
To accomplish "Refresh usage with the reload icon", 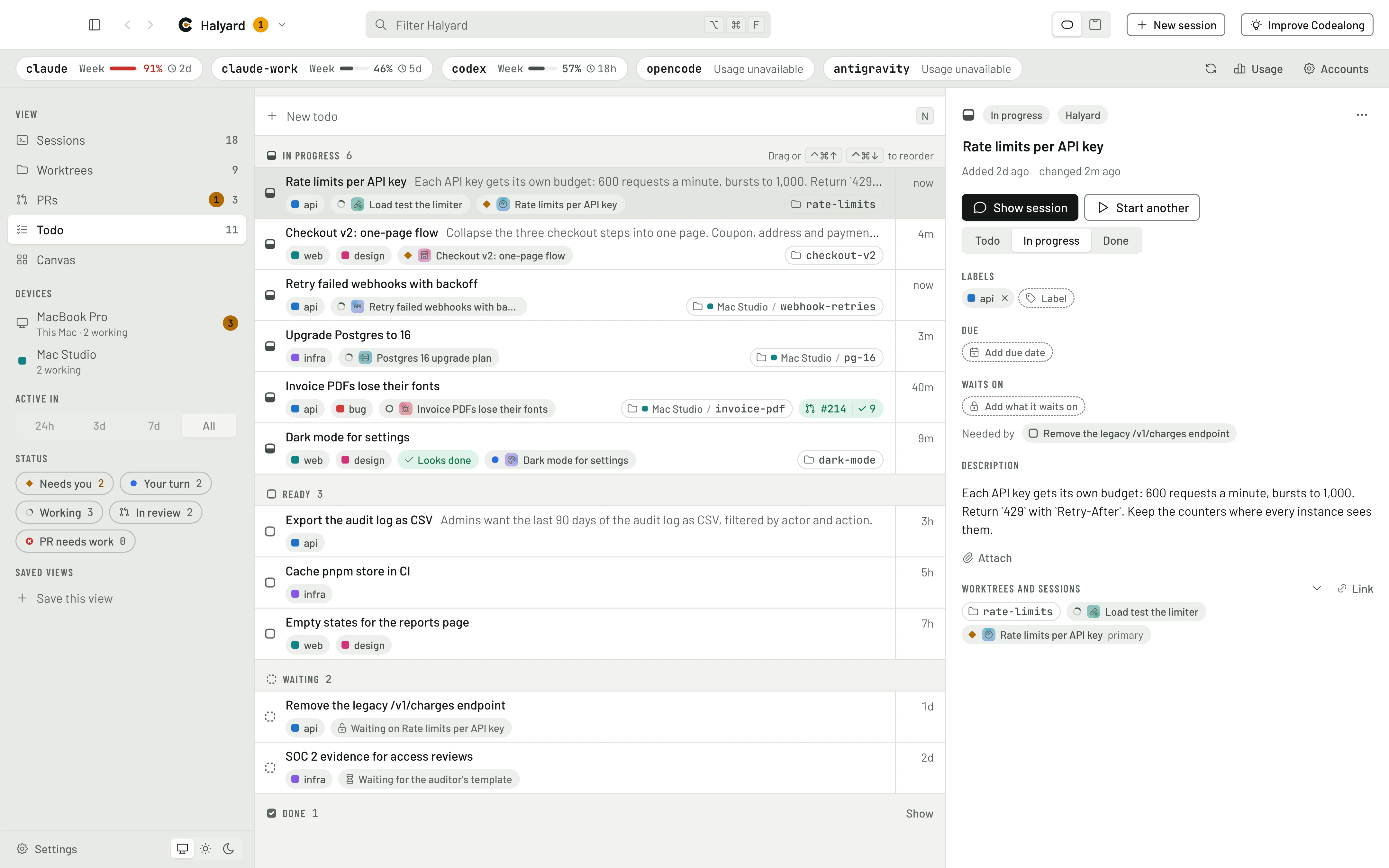I will click(1211, 69).
